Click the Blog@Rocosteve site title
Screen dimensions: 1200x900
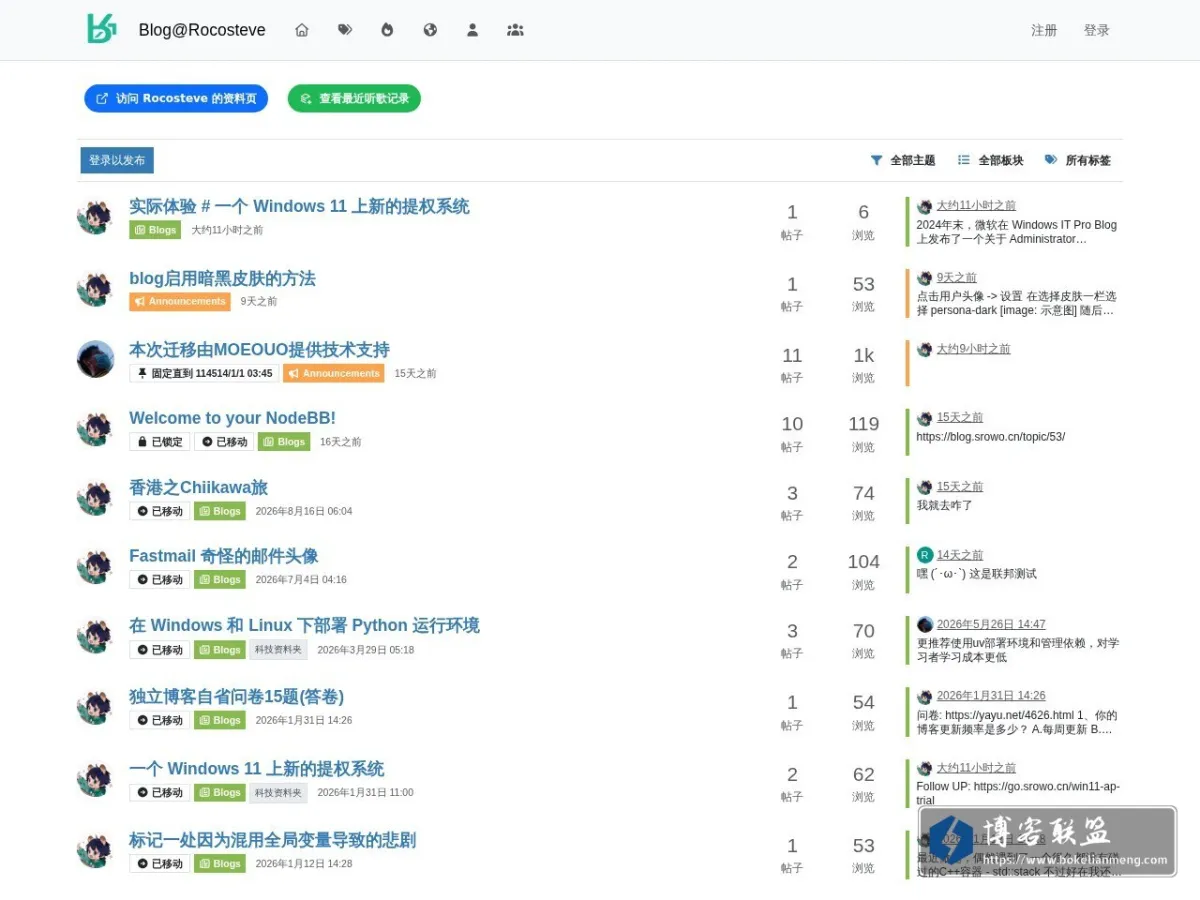point(202,30)
